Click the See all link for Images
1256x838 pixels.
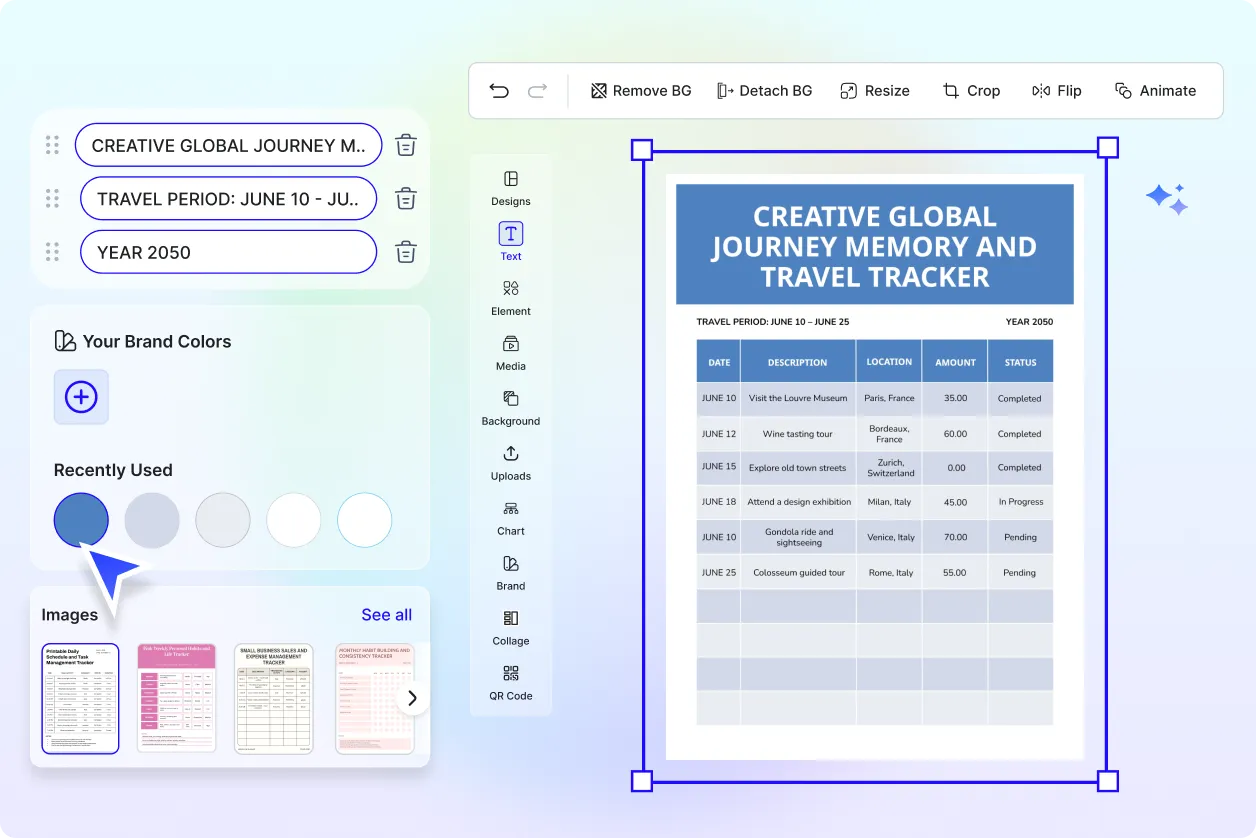click(x=386, y=614)
